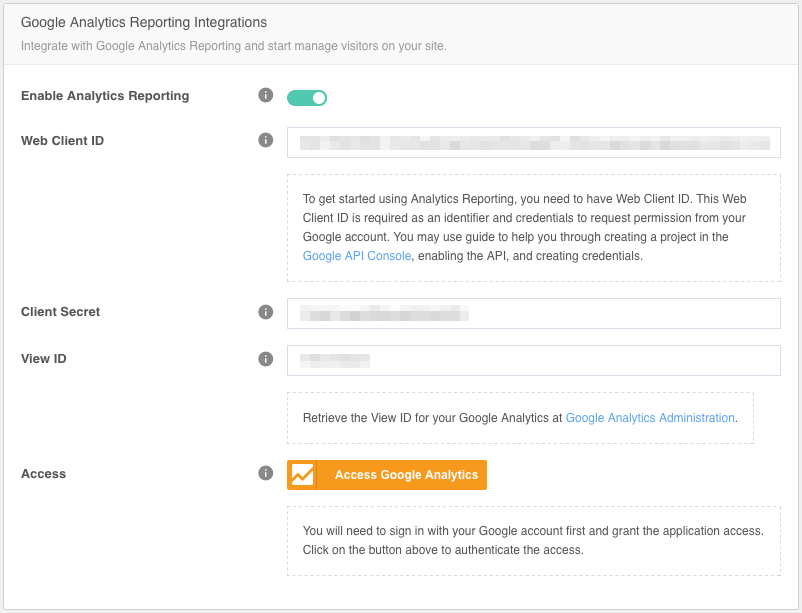Viewport: 802px width, 613px height.
Task: Click info icon beside Access label
Action: pyautogui.click(x=265, y=473)
